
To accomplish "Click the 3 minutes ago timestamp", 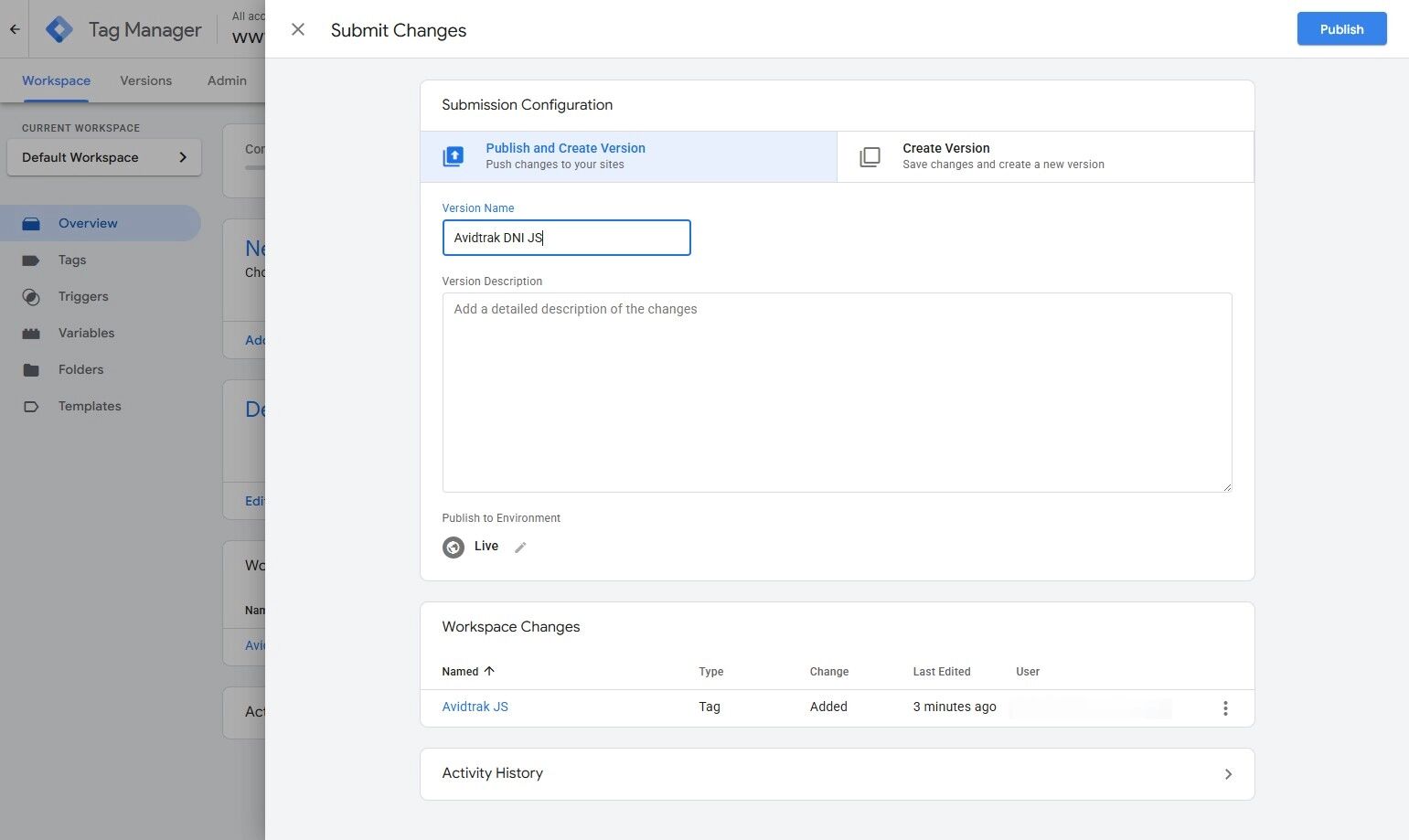I will (955, 707).
